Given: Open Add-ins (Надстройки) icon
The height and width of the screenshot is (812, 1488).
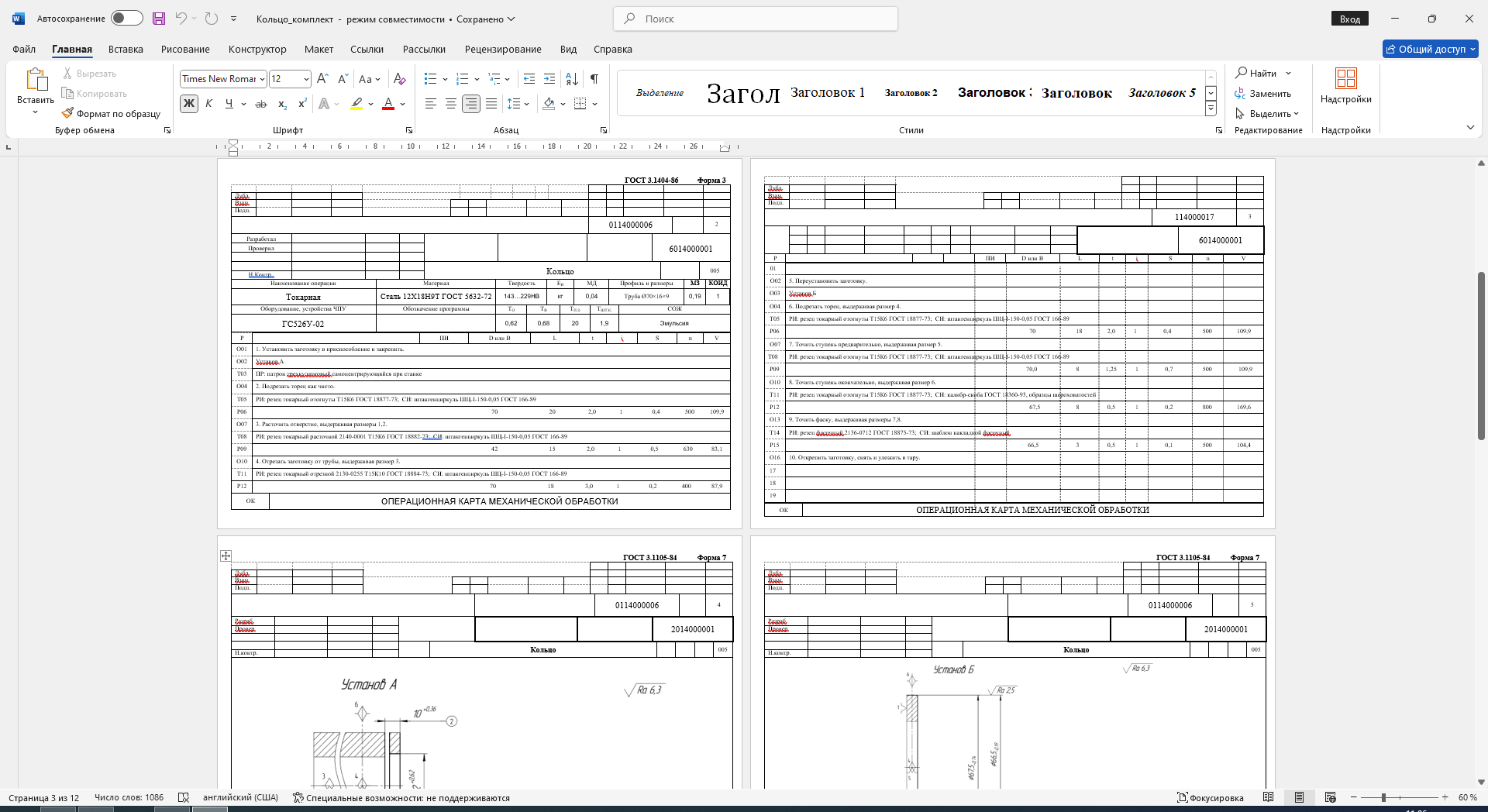Looking at the screenshot, I should (1345, 85).
